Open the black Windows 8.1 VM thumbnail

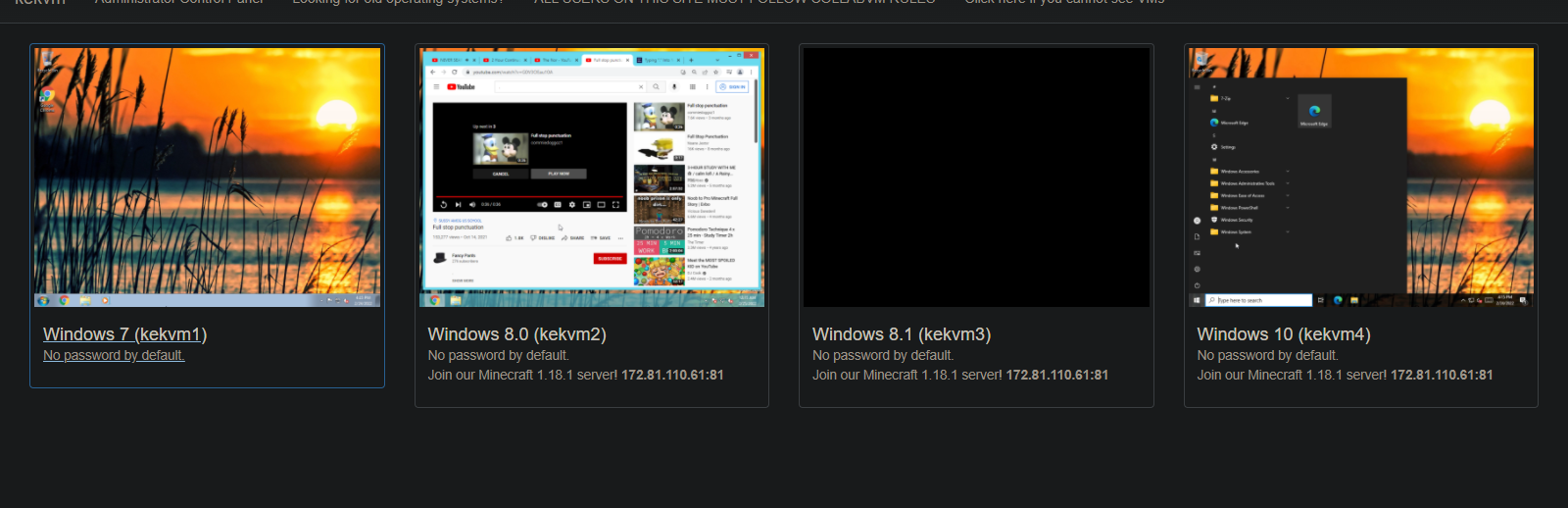tap(976, 178)
